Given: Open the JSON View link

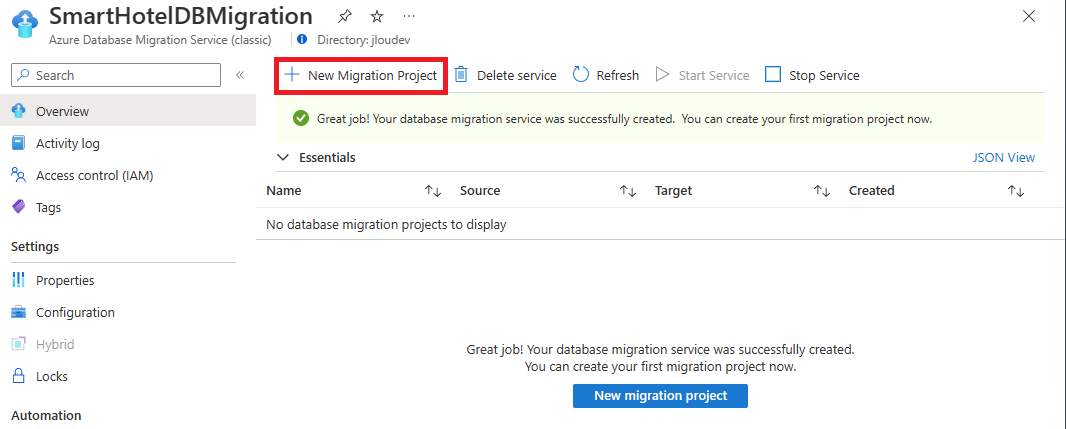Looking at the screenshot, I should pos(1004,158).
